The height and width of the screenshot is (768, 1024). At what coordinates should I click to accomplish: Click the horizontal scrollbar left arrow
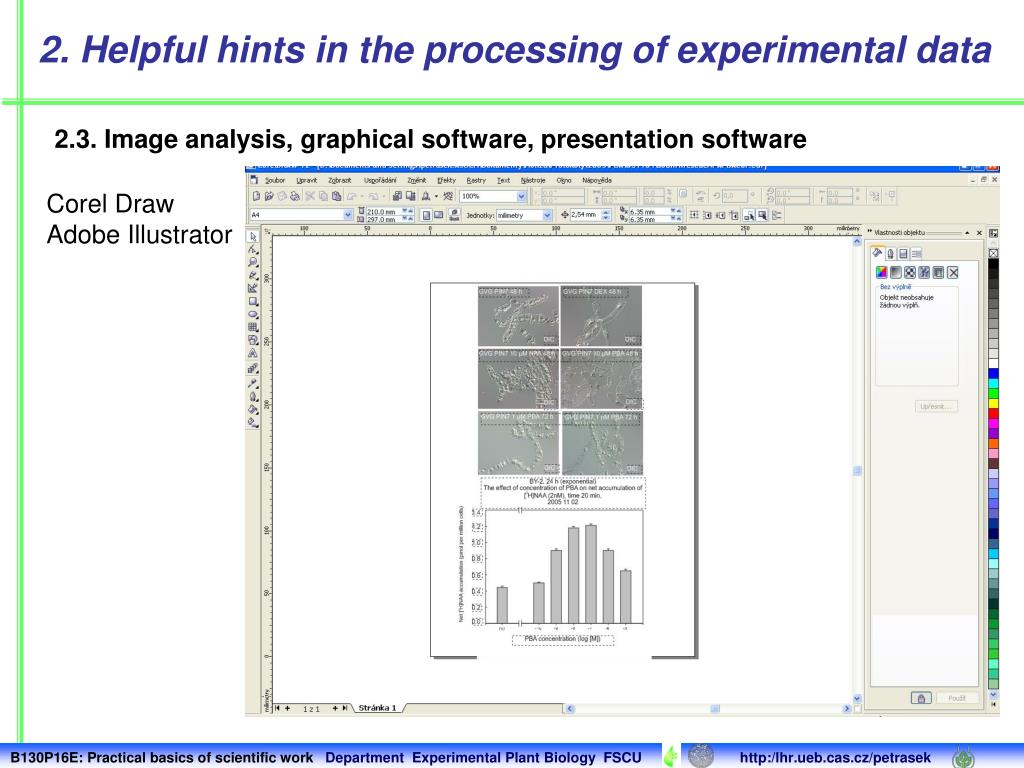click(569, 709)
